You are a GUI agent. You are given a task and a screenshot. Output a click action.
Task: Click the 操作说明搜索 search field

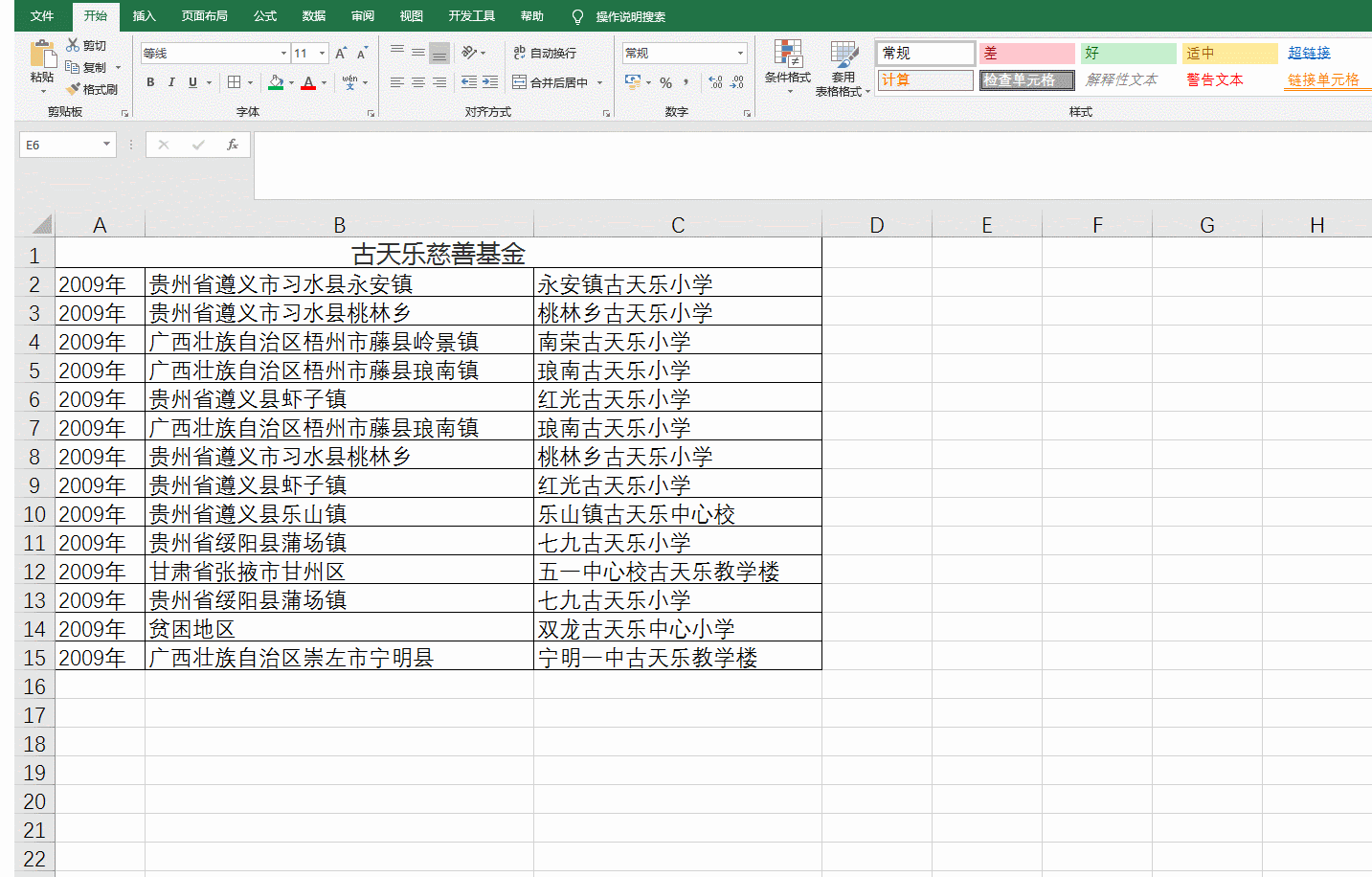[631, 16]
